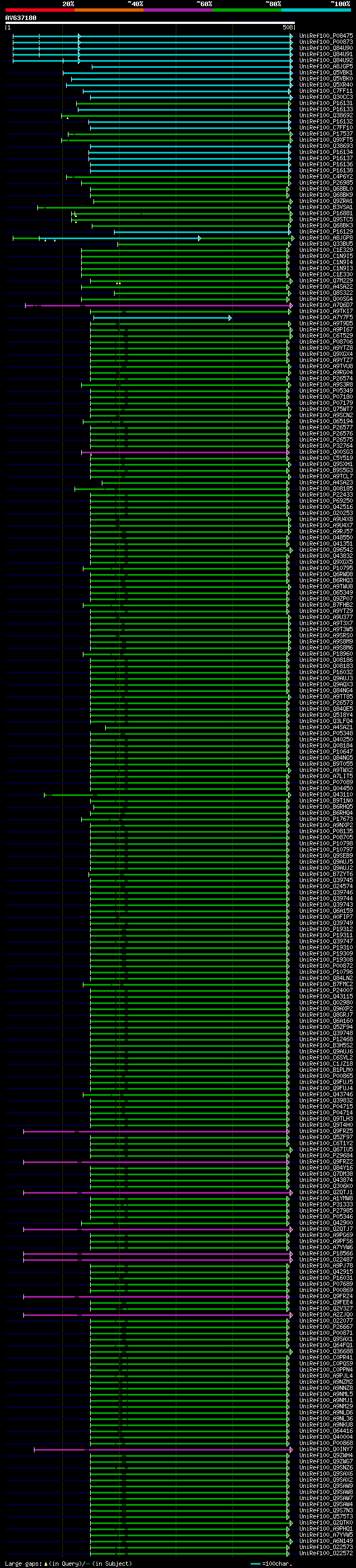356x1568 pixels.
Task: Open hit UniRef100_Q9FRZ4
Action: point(326,1297)
